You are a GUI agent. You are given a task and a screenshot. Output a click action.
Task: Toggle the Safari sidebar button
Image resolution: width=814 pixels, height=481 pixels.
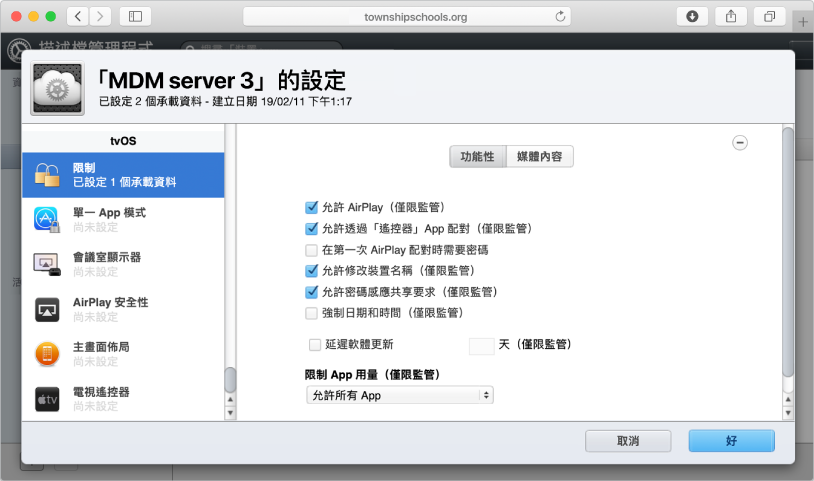[x=135, y=17]
